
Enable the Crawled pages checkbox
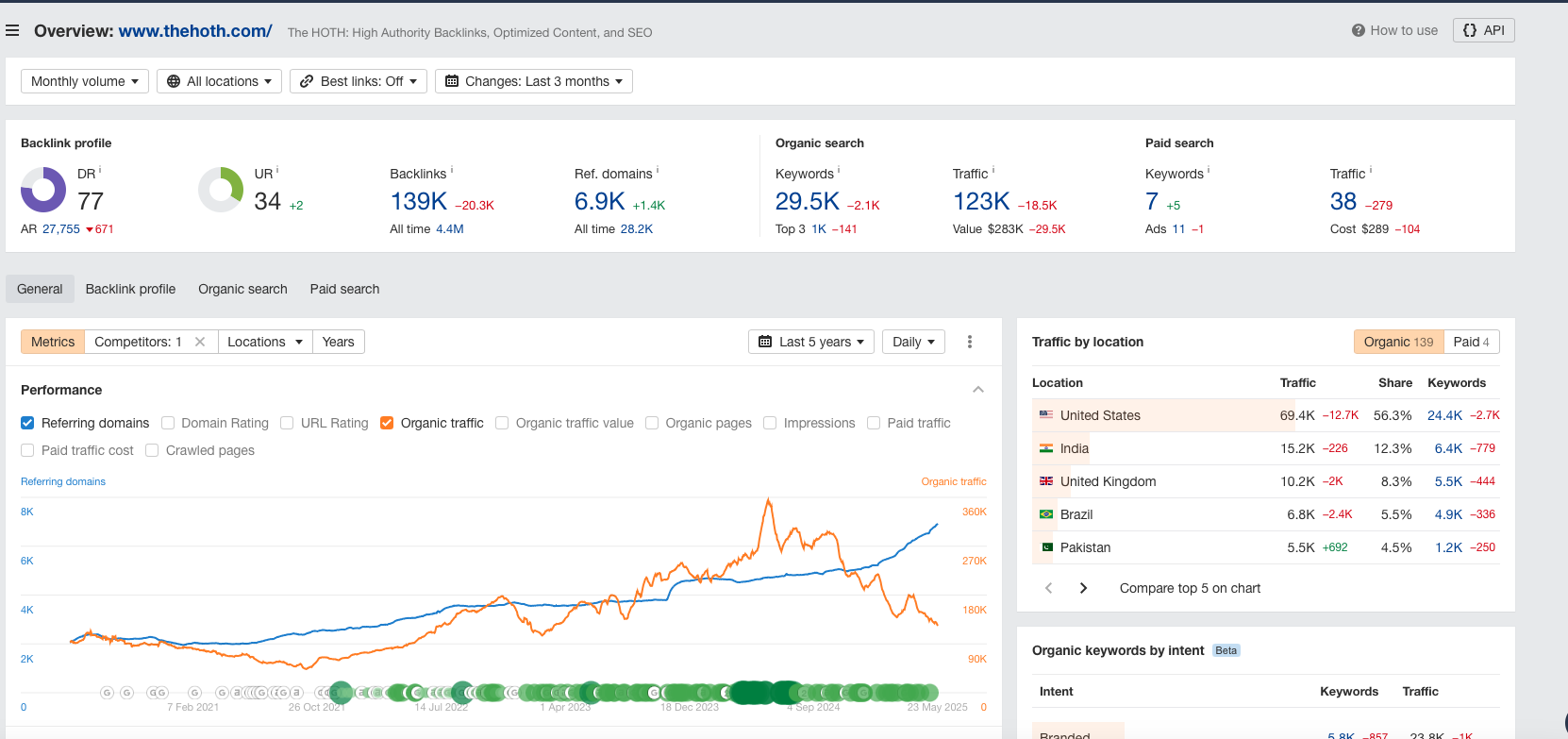coord(152,450)
